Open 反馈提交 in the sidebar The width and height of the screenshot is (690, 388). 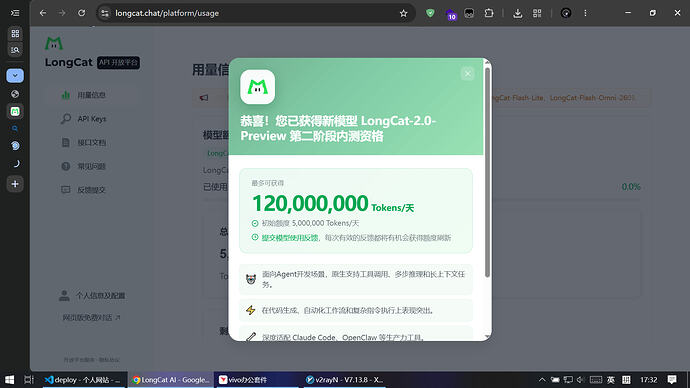[x=92, y=190]
